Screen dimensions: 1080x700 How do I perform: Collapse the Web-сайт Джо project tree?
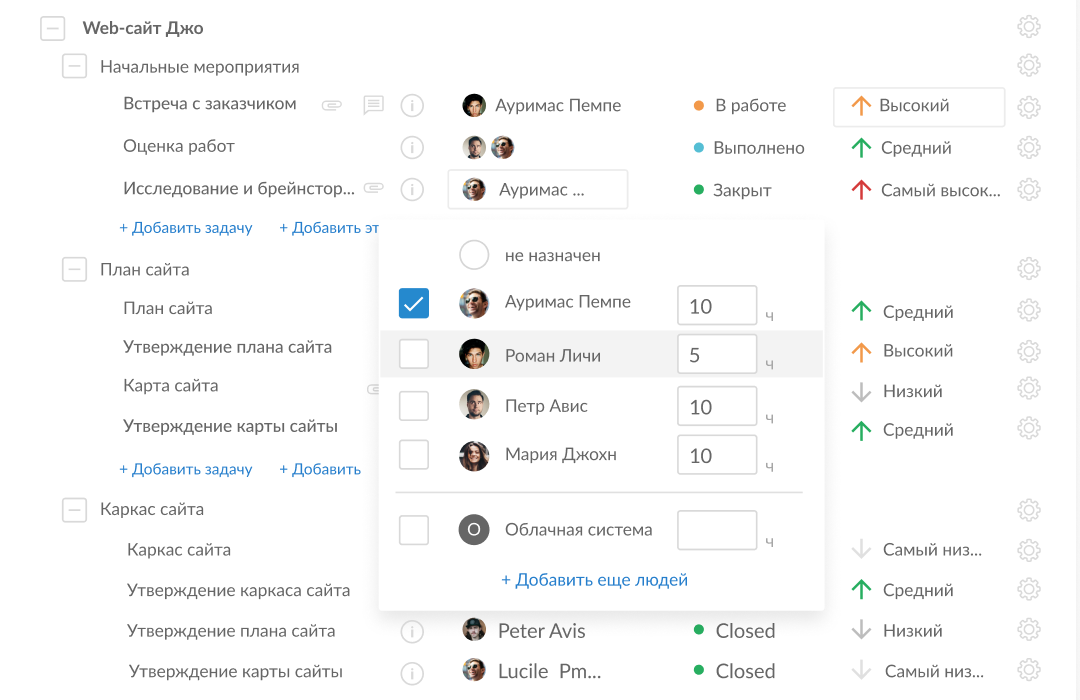[53, 29]
